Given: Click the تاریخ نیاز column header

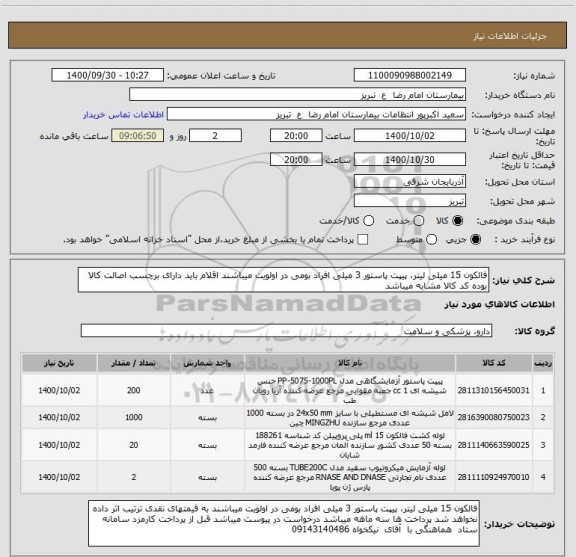Looking at the screenshot, I should (x=59, y=363).
